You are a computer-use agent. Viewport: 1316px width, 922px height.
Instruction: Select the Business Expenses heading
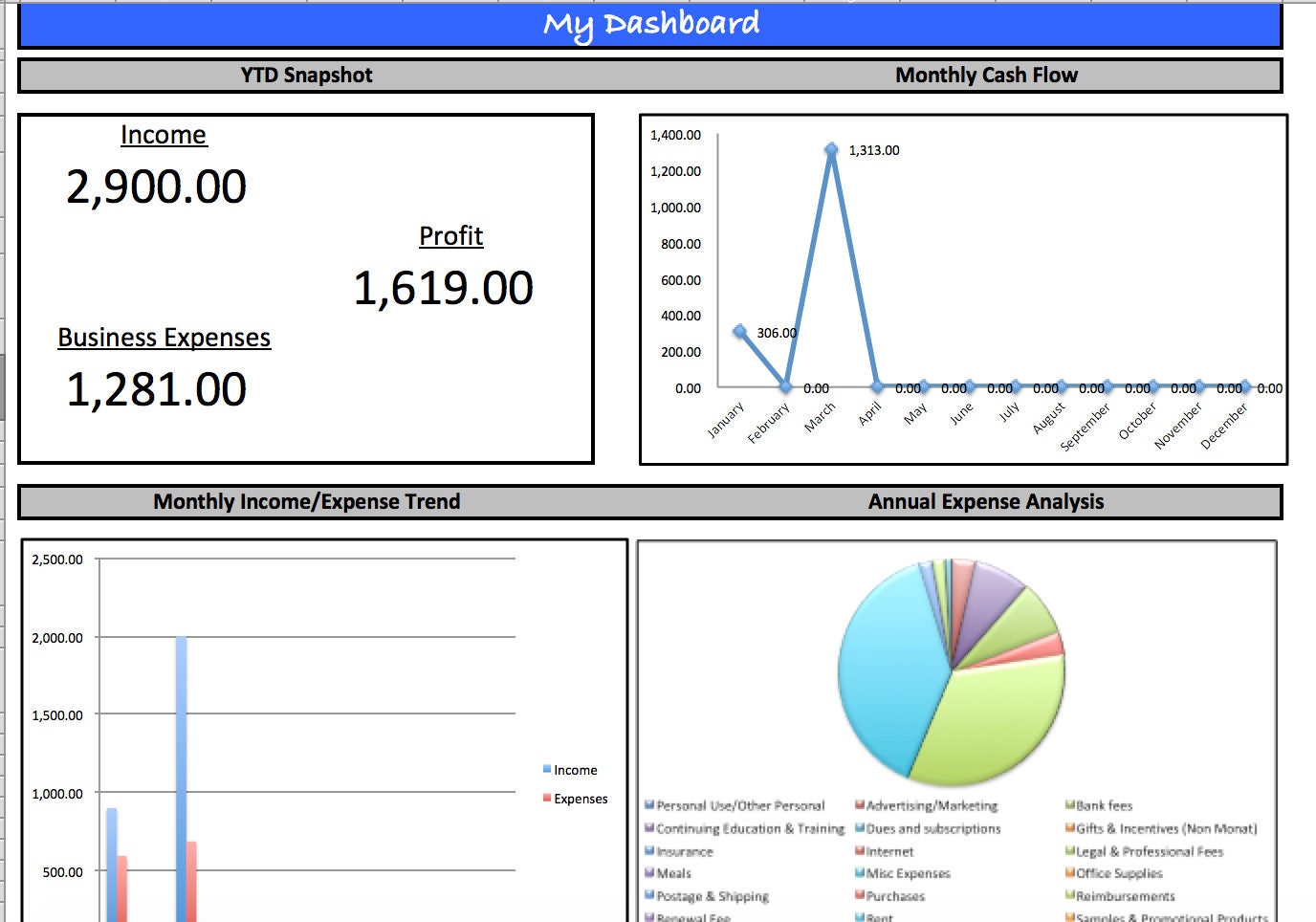164,338
